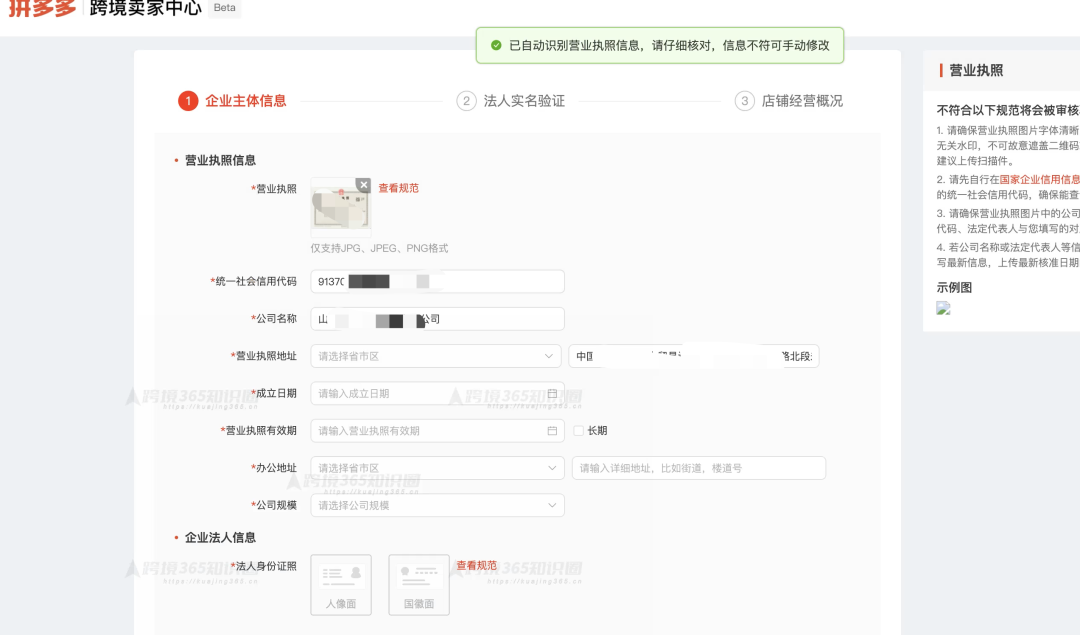The image size is (1080, 635).
Task: Click the 拼多多 logo
Action: [x=40, y=8]
